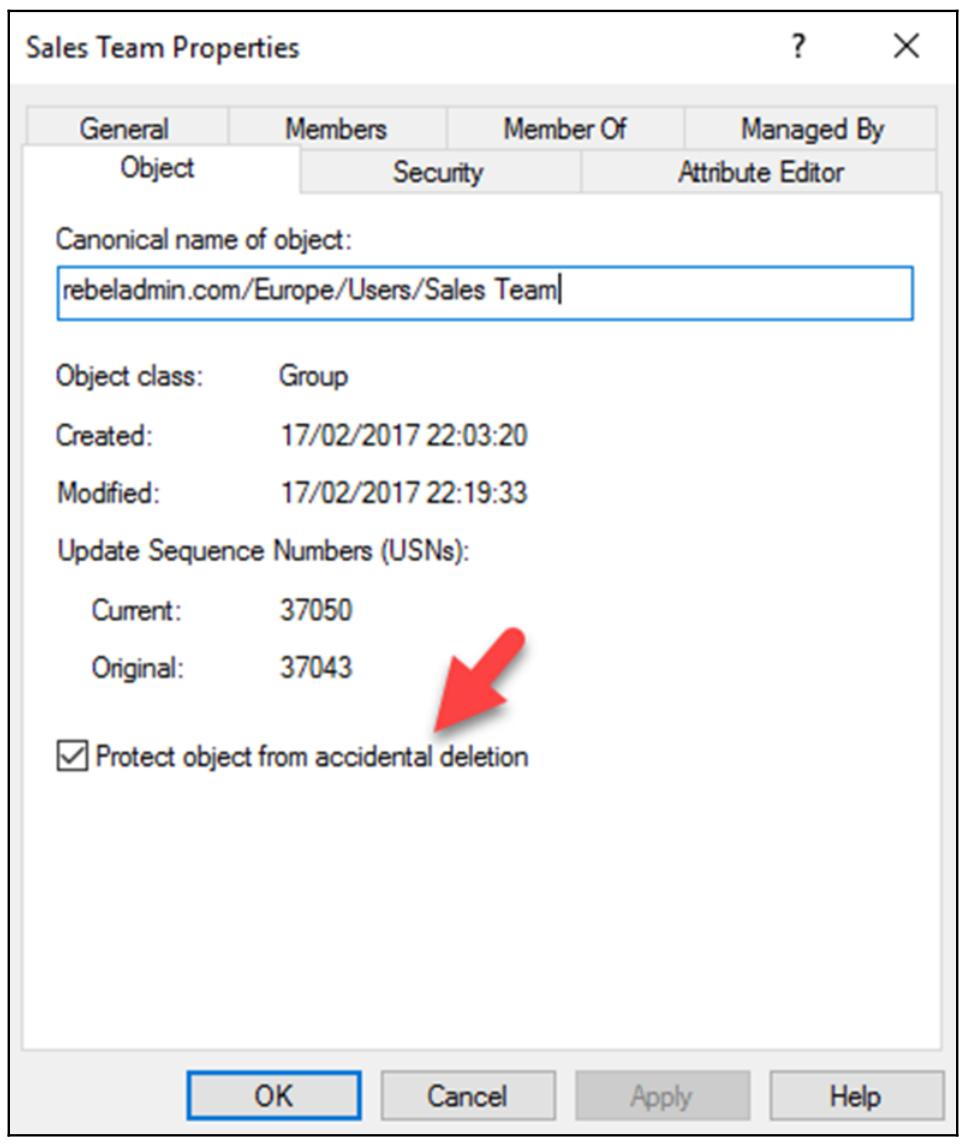Click the Current USN value 37050
The width and height of the screenshot is (963, 1145).
316,610
